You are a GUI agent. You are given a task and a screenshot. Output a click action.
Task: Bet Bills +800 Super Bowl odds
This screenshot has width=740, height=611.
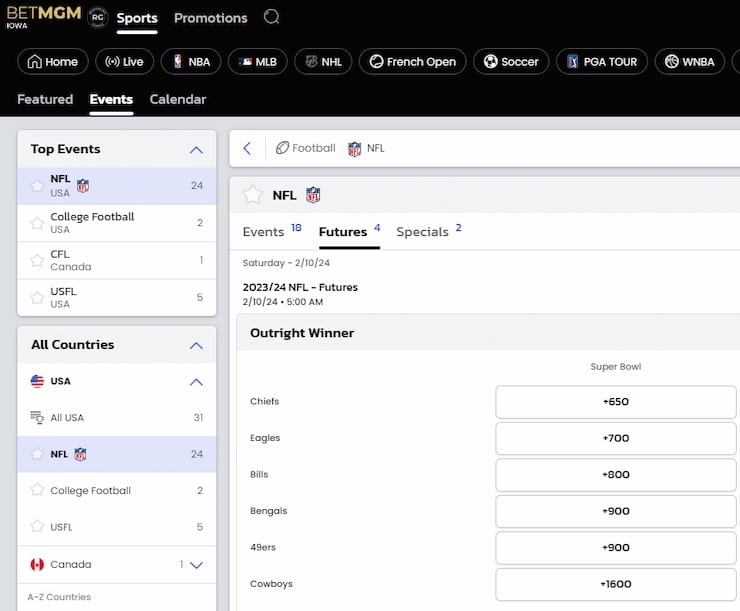(x=615, y=475)
